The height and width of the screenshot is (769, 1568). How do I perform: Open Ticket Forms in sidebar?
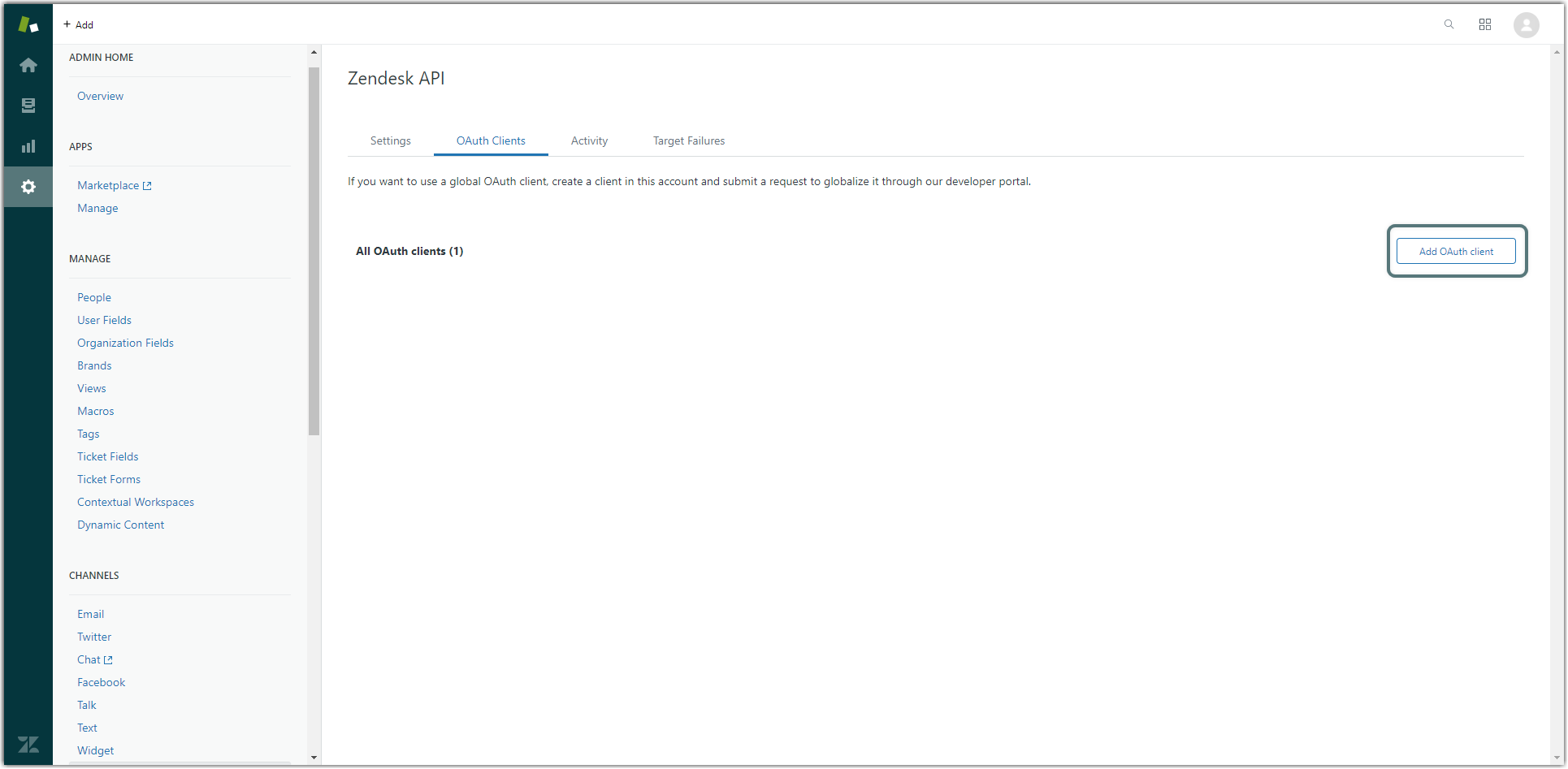tap(109, 479)
